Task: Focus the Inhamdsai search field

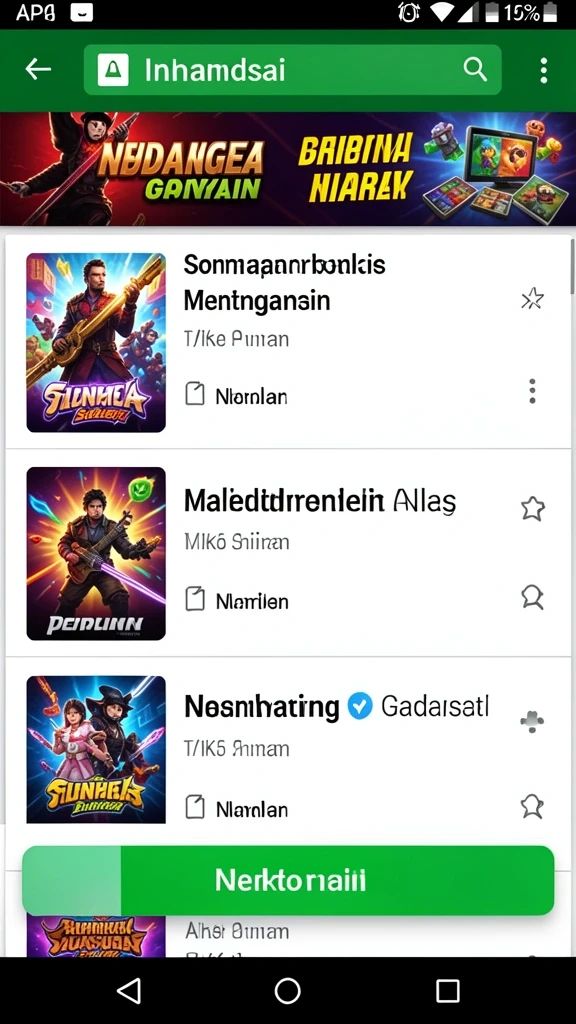Action: [293, 70]
